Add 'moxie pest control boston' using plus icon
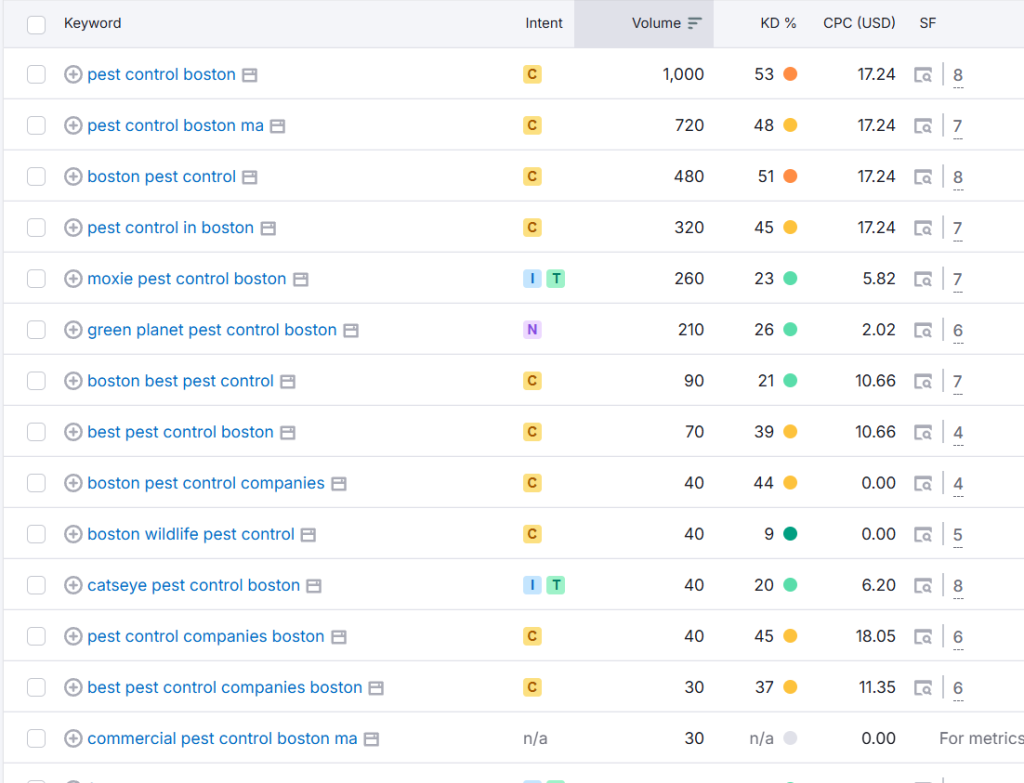 click(x=73, y=279)
